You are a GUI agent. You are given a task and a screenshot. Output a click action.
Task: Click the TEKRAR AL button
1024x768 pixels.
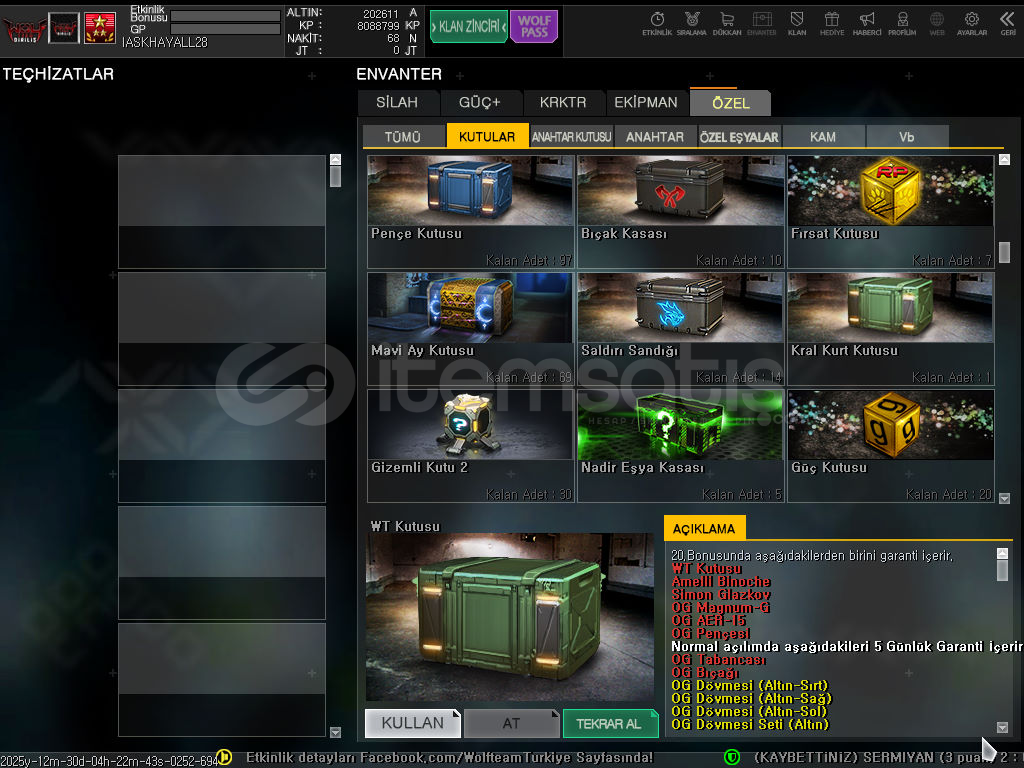click(x=610, y=723)
